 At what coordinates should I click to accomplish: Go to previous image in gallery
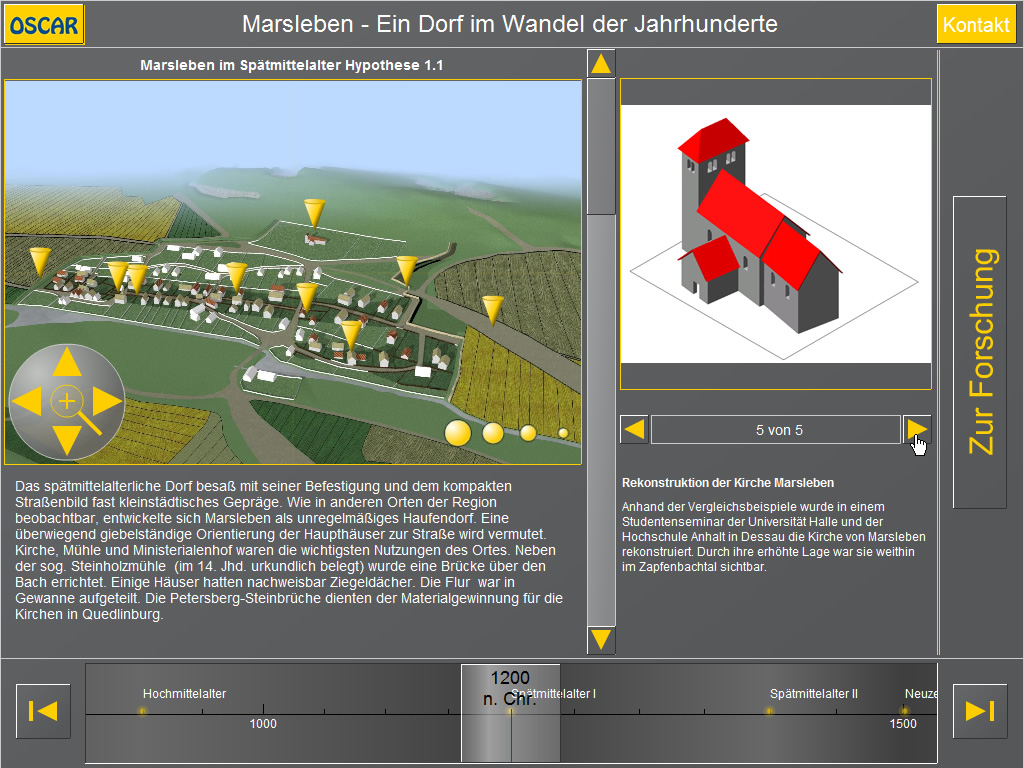(634, 430)
